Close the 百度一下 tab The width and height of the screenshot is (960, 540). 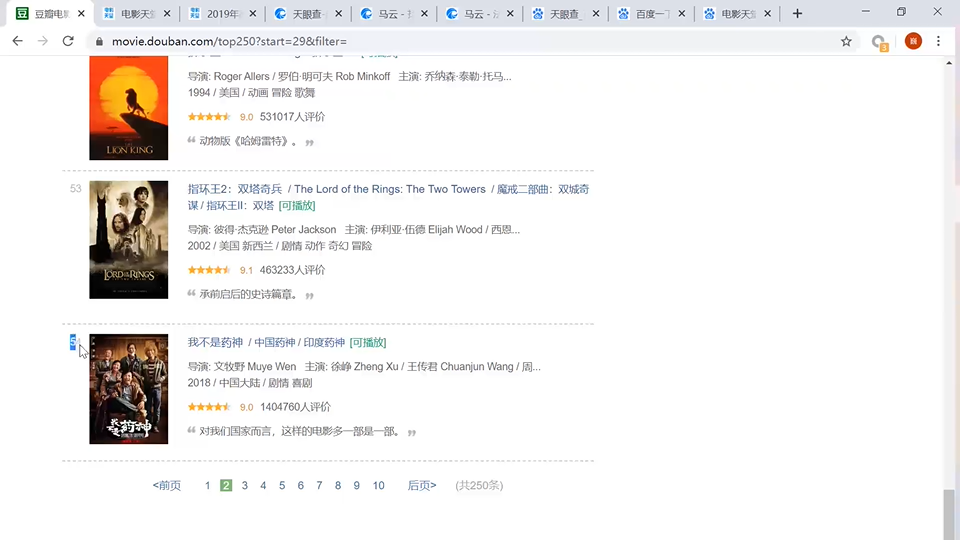pos(681,13)
